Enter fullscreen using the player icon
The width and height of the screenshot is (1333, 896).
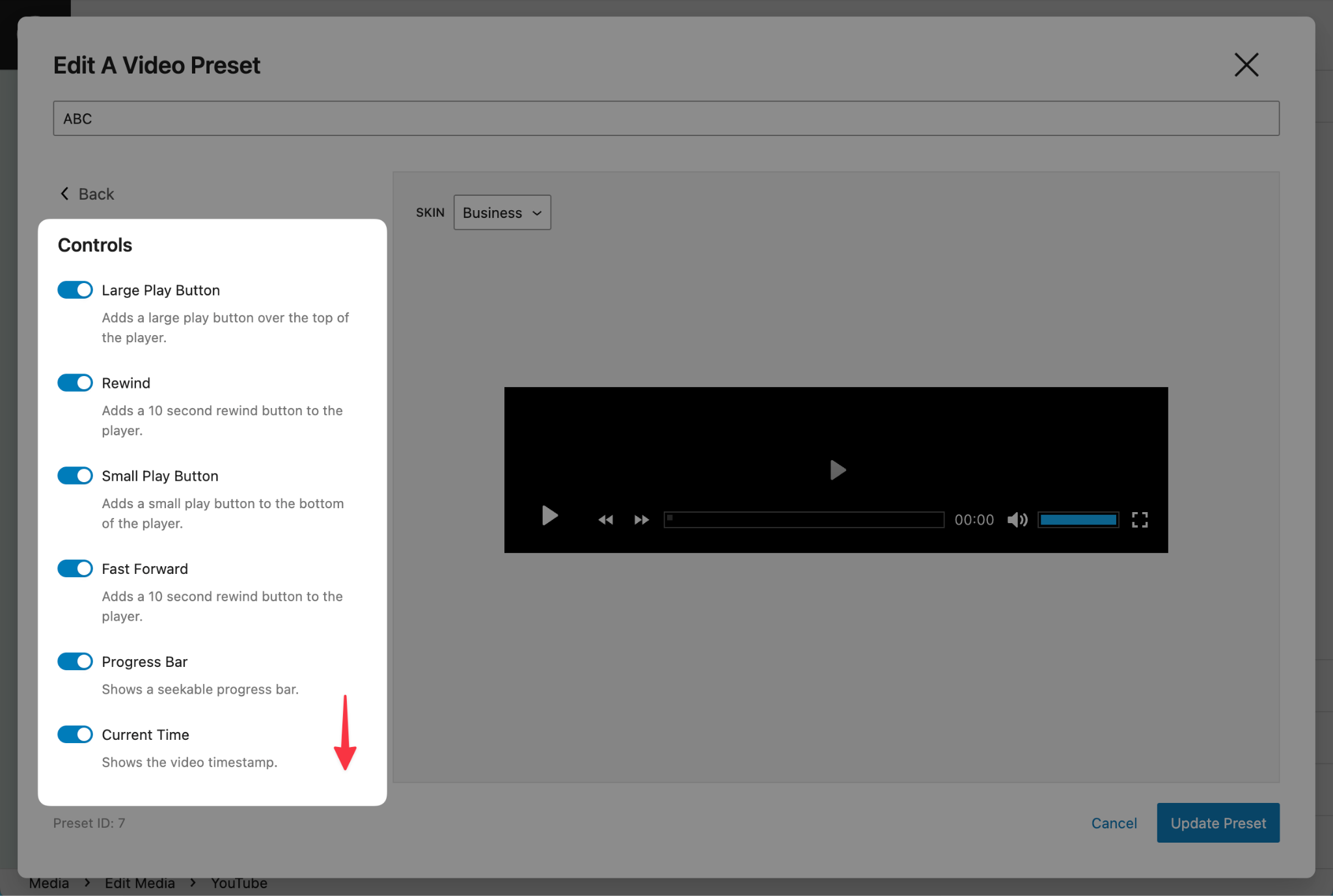pos(1140,519)
